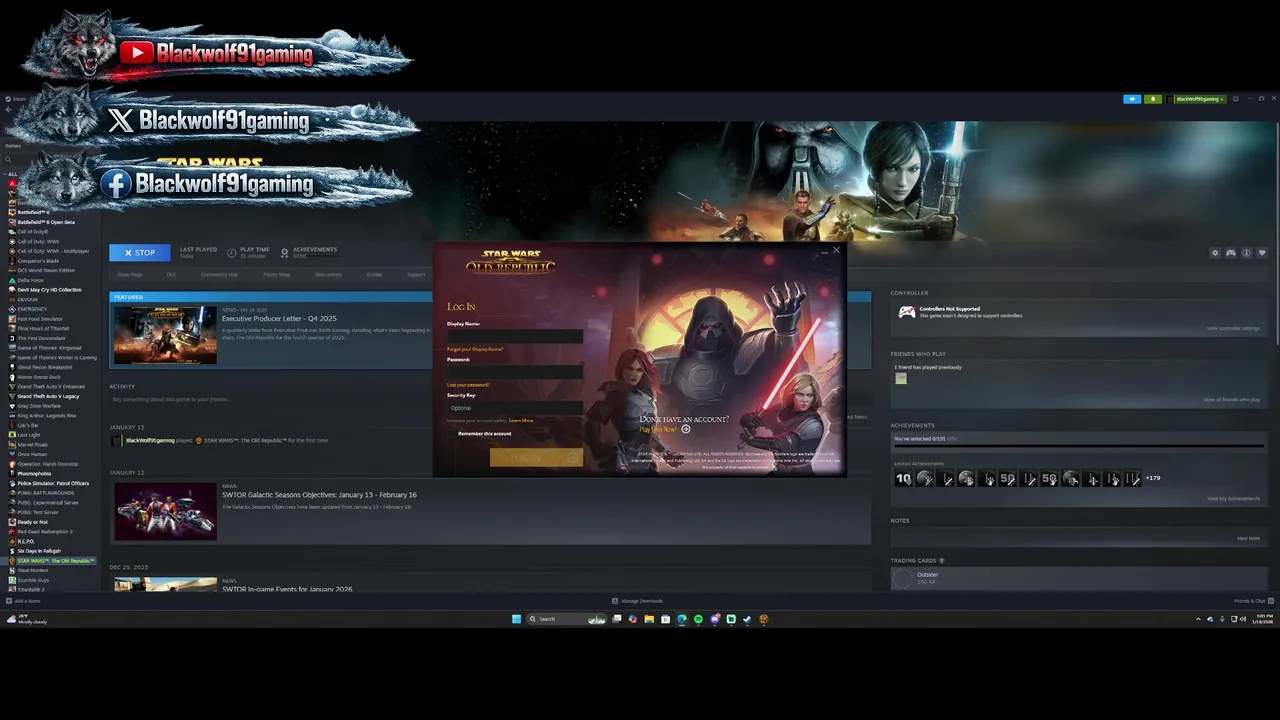Viewport: 1280px width, 720px height.
Task: Click the Achievements badge icon beside Play Time
Action: click(x=285, y=253)
